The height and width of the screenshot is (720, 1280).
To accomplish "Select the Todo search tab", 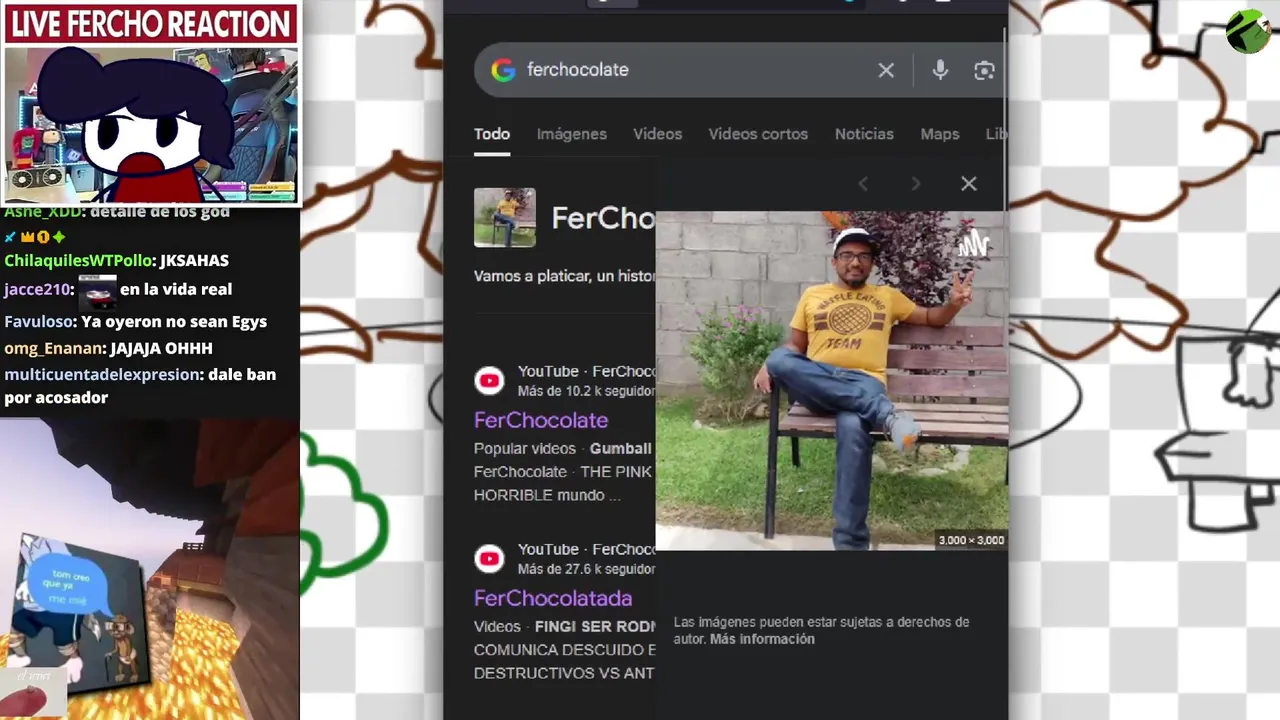I will pos(492,134).
